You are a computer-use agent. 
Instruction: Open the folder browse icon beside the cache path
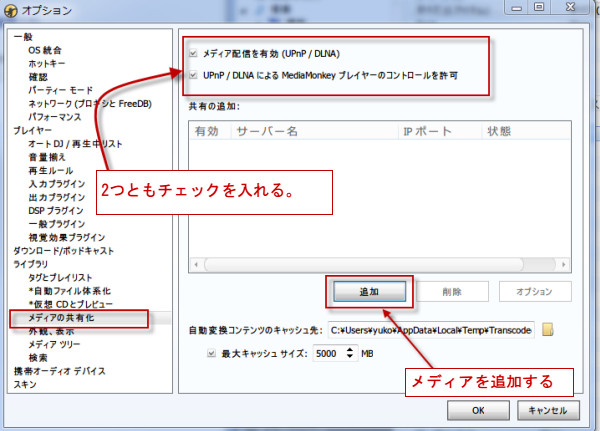[x=548, y=330]
